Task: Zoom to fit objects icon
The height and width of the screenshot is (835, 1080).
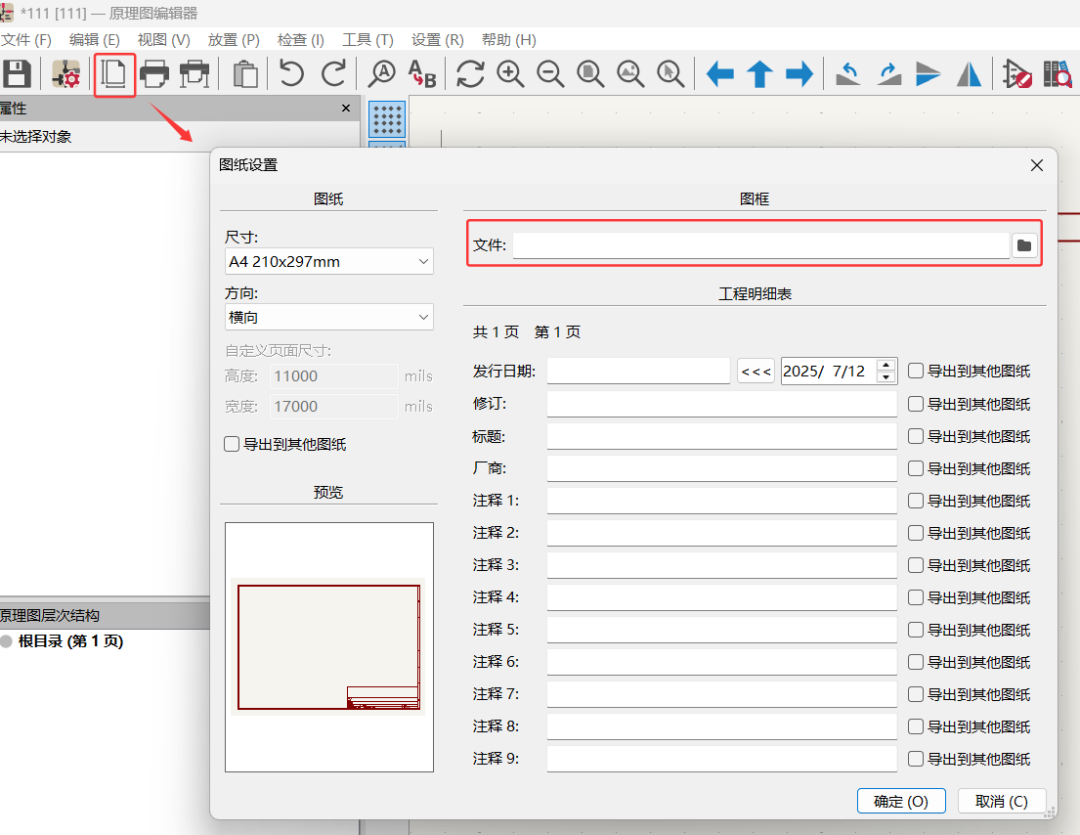Action: coord(630,74)
